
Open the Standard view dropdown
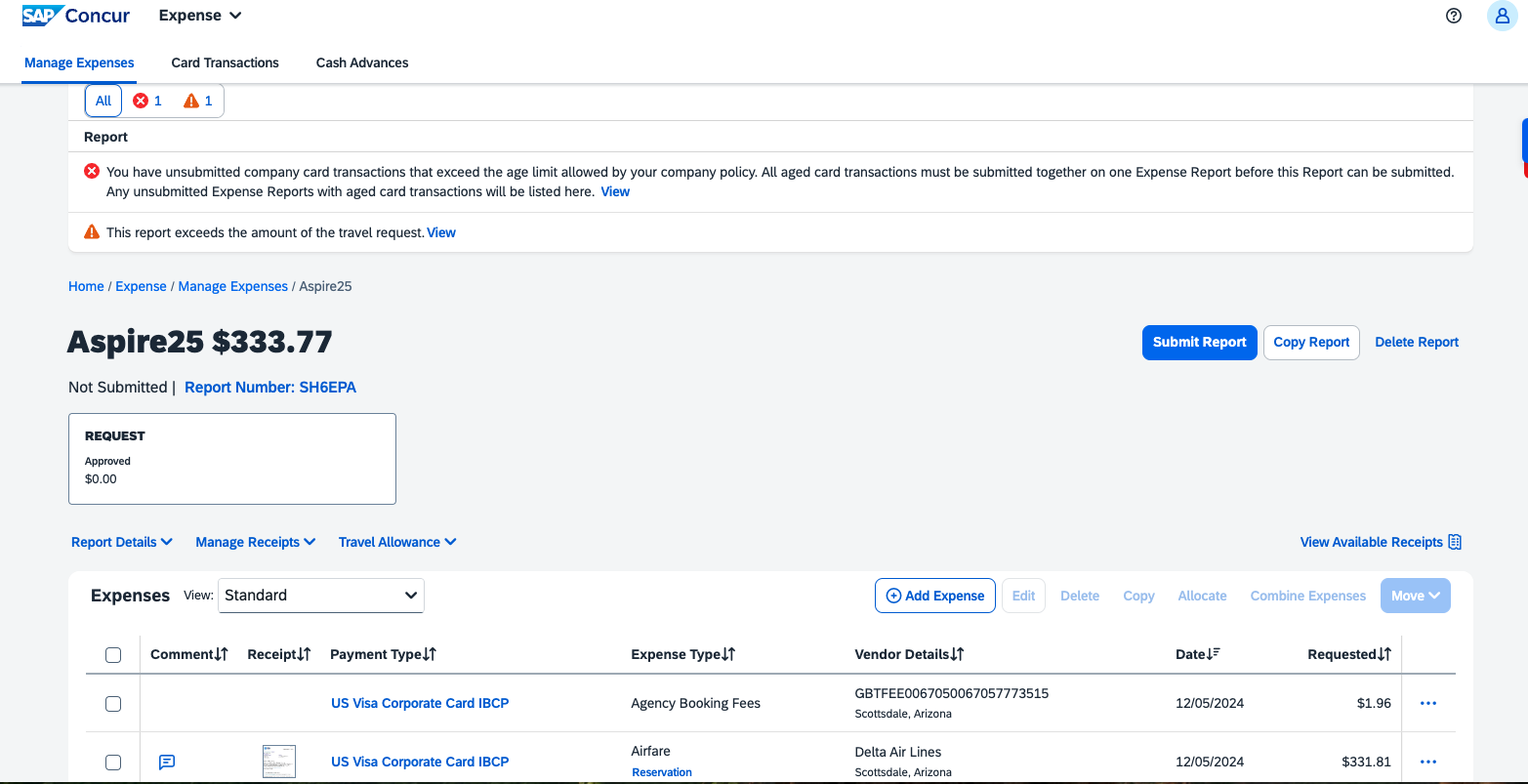point(321,596)
